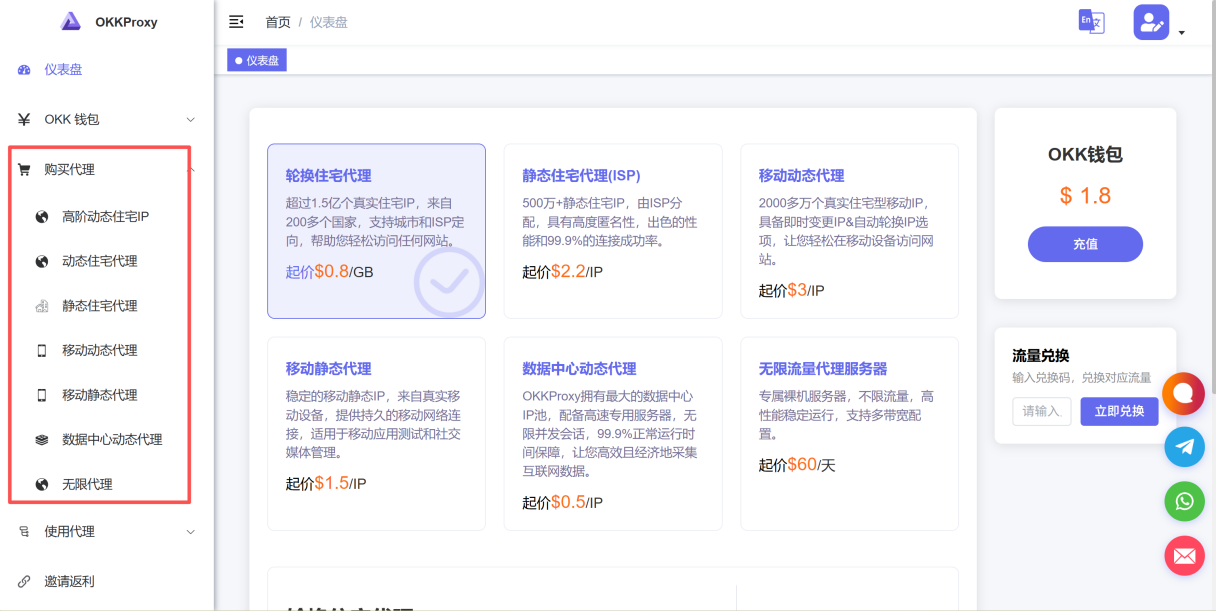This screenshot has width=1216, height=611.
Task: Click the globe icon beside 高阶动态住宅IP
Action: pos(42,216)
